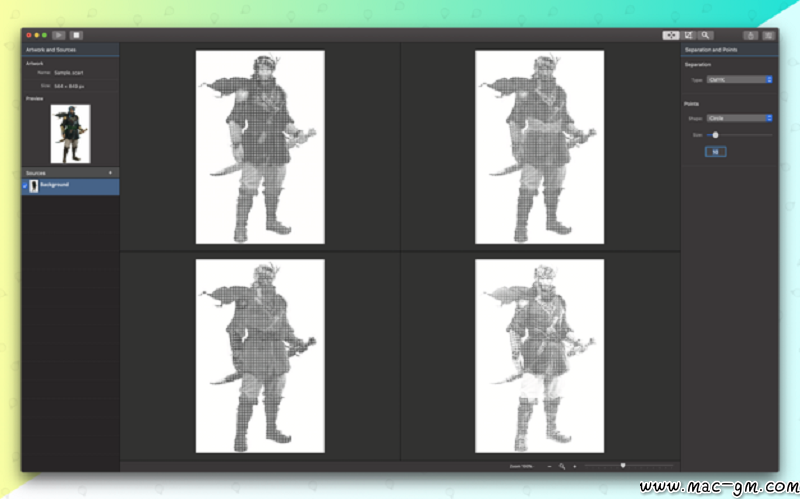800x499 pixels.
Task: Click the artwork size value text
Action: [69, 86]
